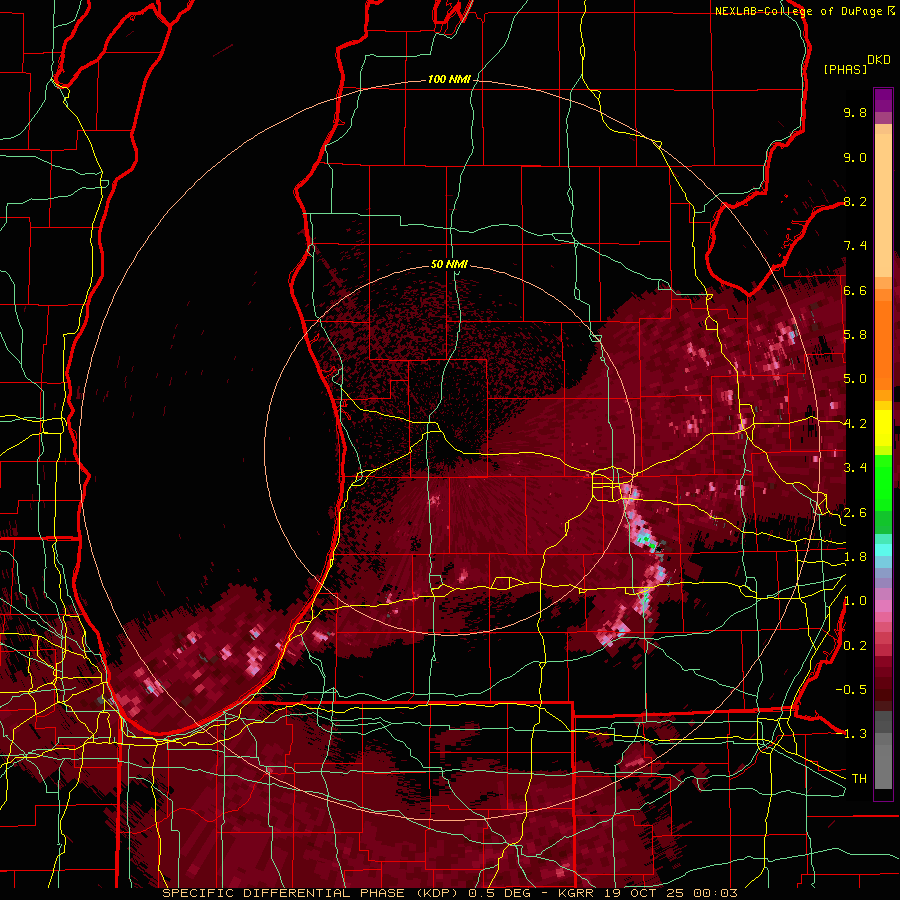
Task: Click the 9.0 scale value
Action: [x=855, y=157]
